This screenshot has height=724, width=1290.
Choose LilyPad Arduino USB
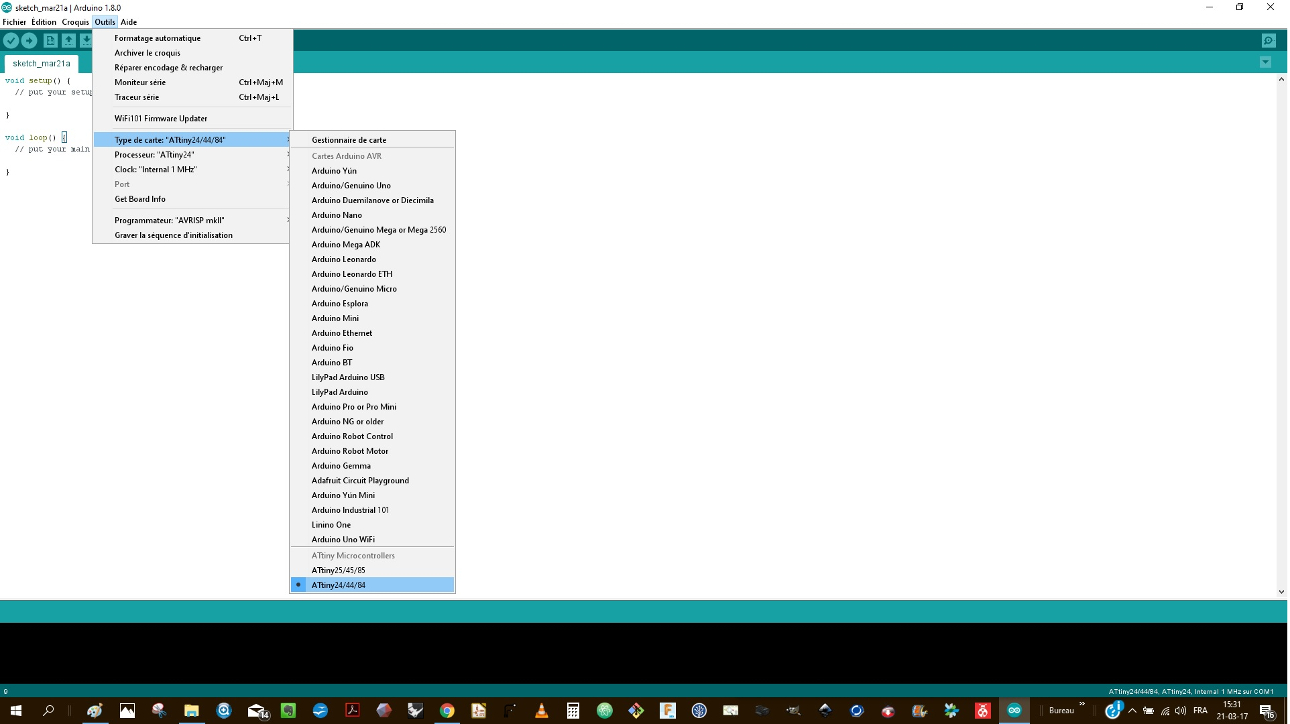click(x=372, y=377)
